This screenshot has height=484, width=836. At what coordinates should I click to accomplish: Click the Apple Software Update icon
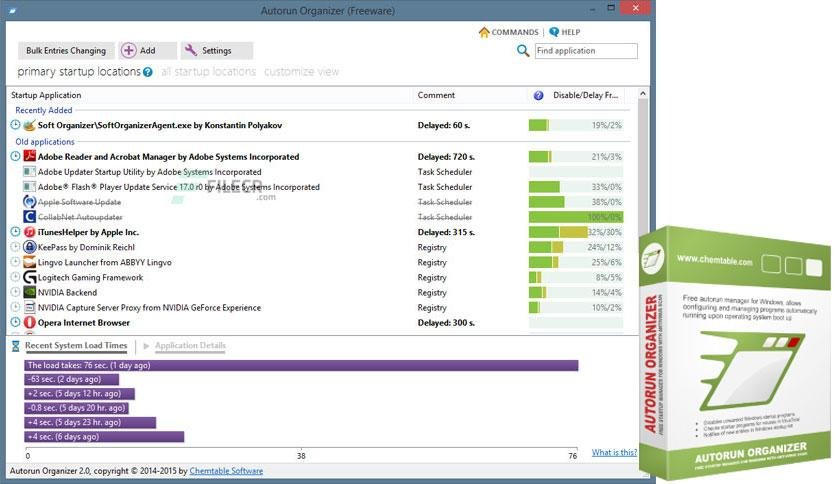click(29, 201)
